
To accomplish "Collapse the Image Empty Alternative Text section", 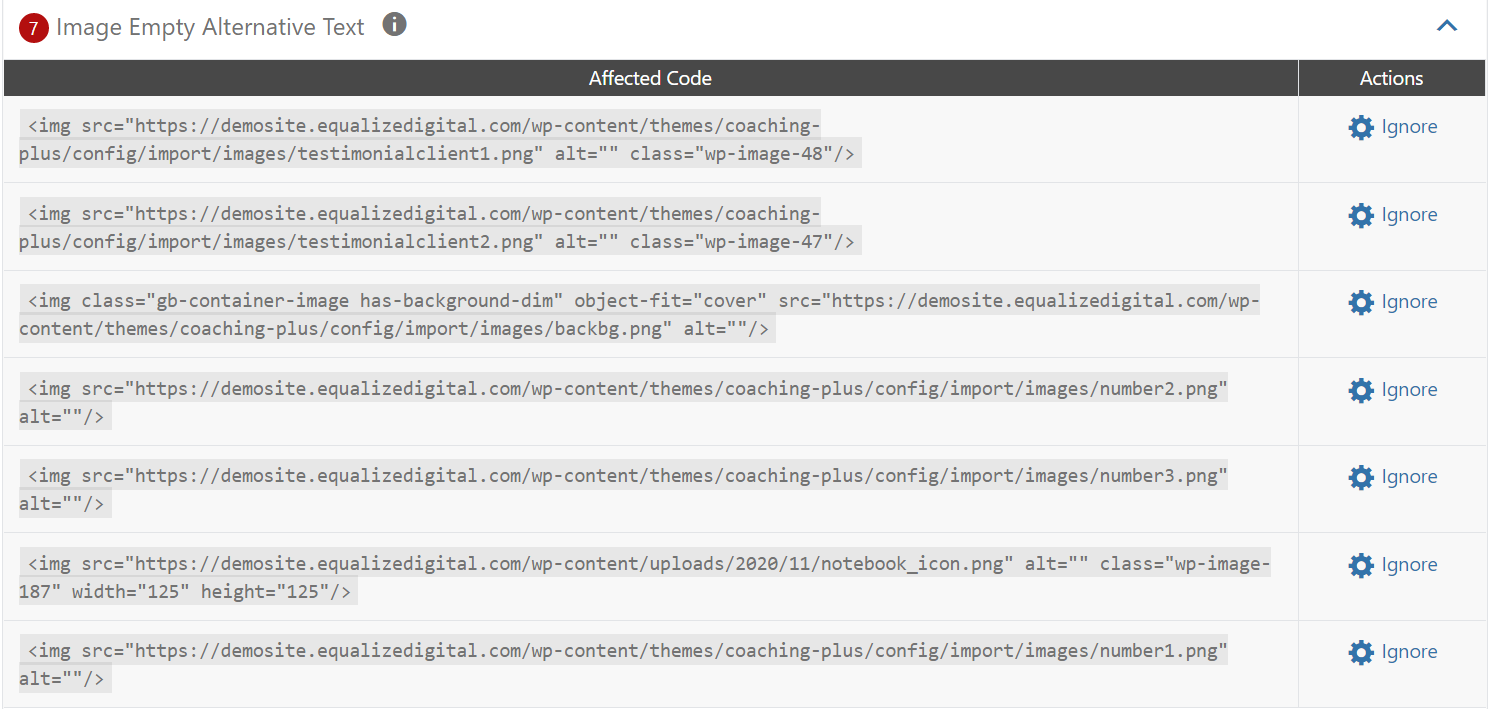I will tap(1447, 25).
